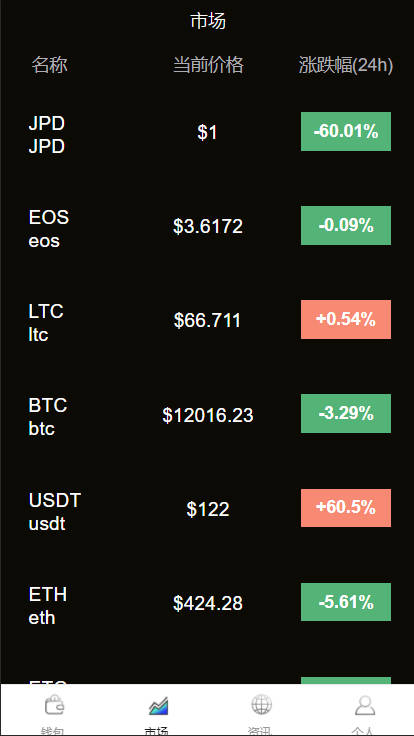Click the ETH price $424.28
The width and height of the screenshot is (414, 736).
pos(208,603)
